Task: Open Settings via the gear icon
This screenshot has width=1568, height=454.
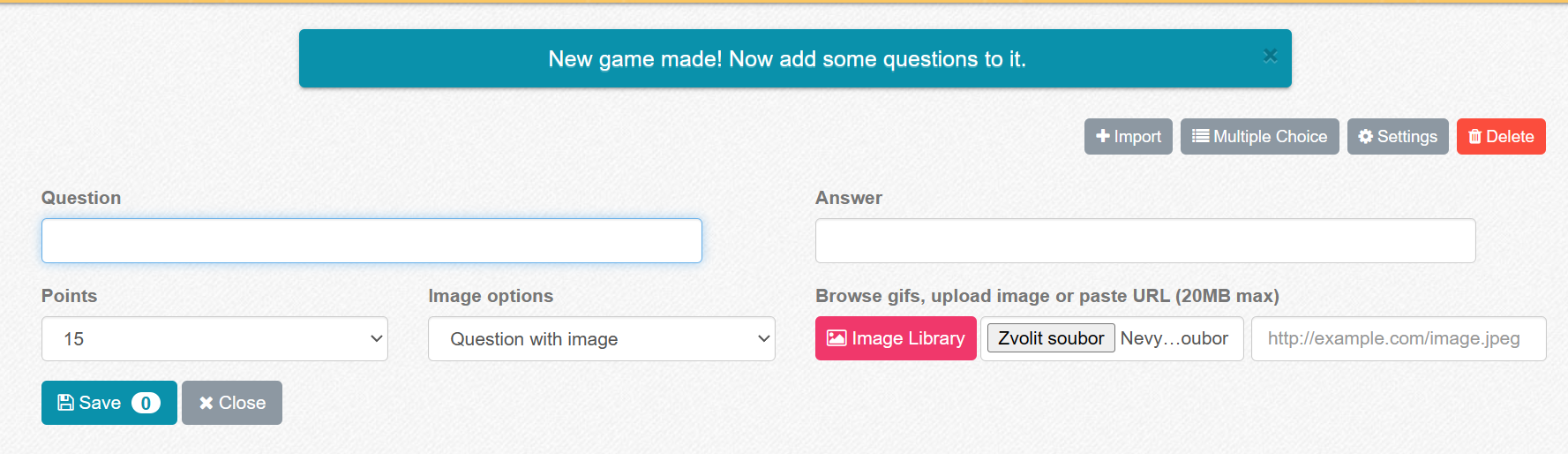Action: pyautogui.click(x=1365, y=136)
